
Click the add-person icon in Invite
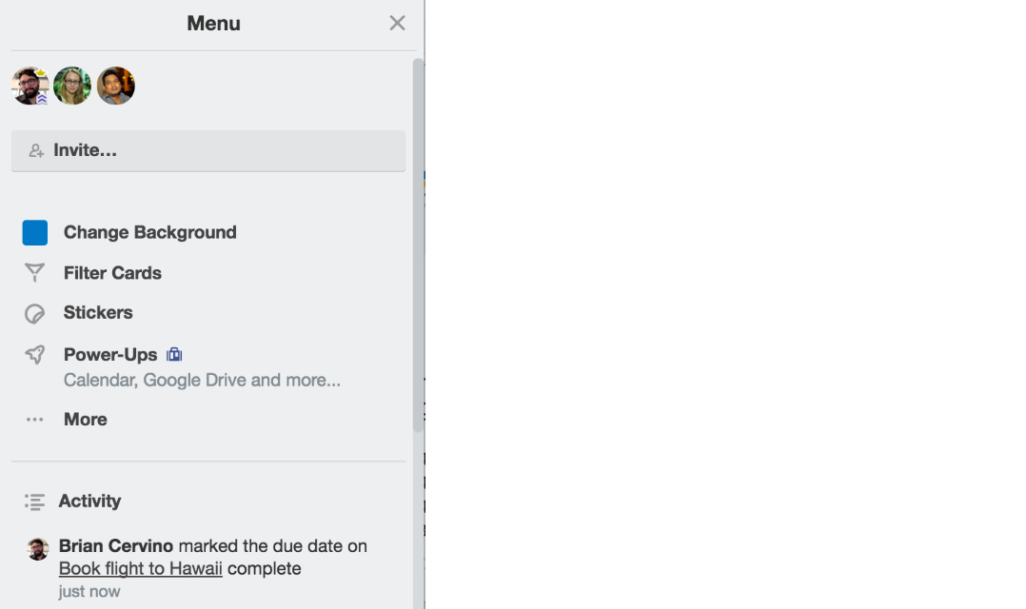coord(36,150)
